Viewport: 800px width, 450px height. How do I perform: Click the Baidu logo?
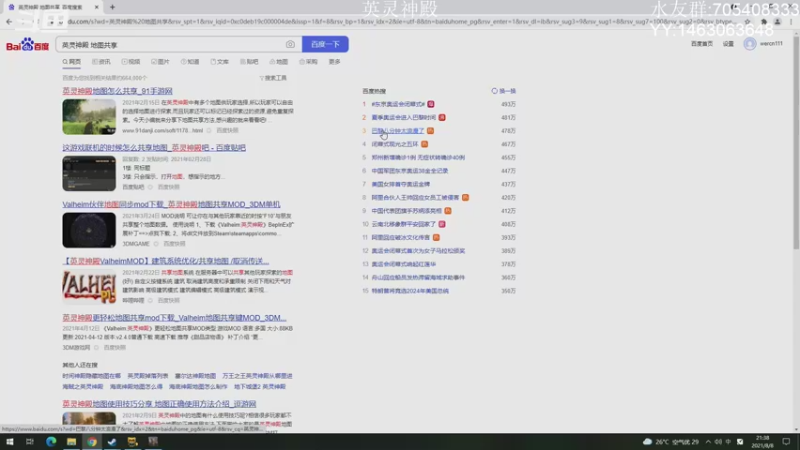click(27, 45)
